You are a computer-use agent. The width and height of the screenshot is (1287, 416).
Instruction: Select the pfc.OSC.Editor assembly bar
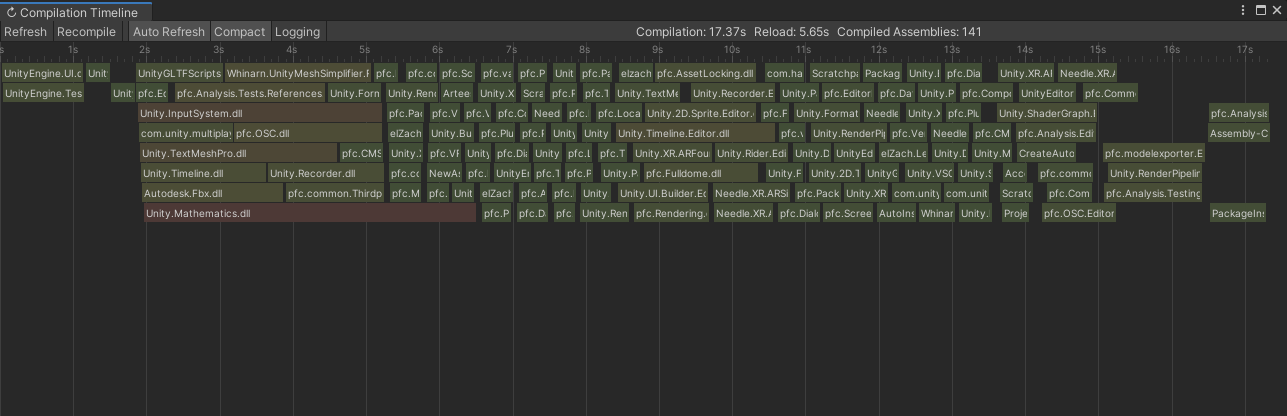(1078, 213)
